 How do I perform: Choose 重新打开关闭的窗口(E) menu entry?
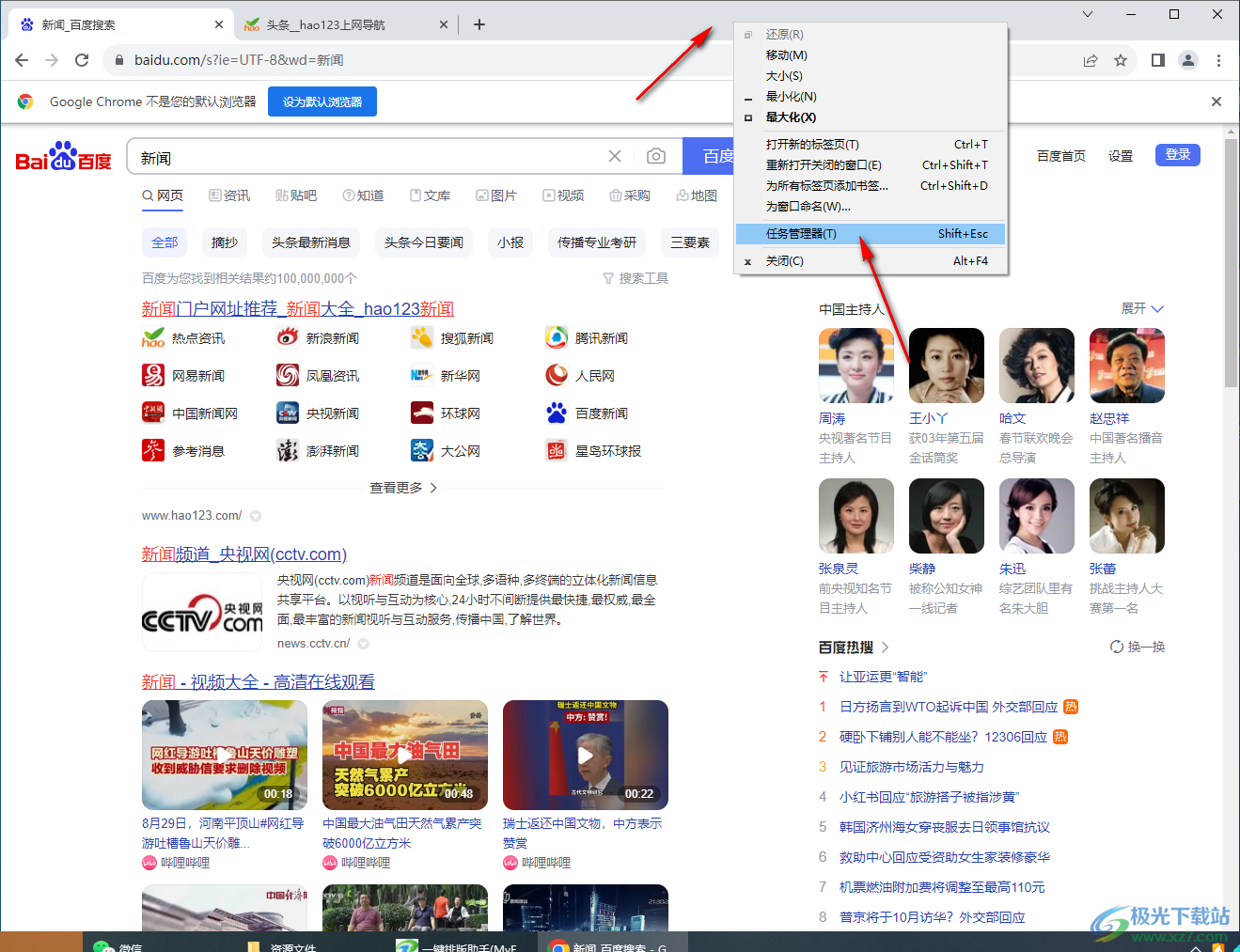click(871, 165)
